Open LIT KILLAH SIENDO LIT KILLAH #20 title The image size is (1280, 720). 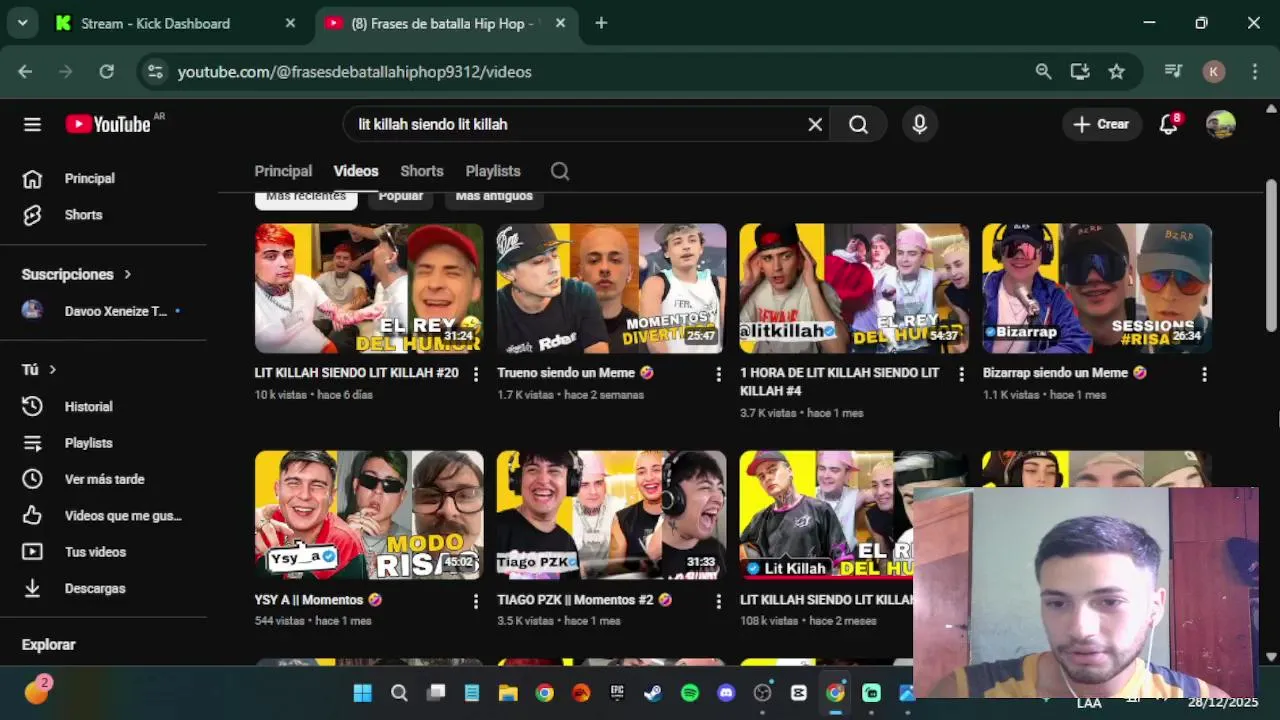(x=356, y=373)
